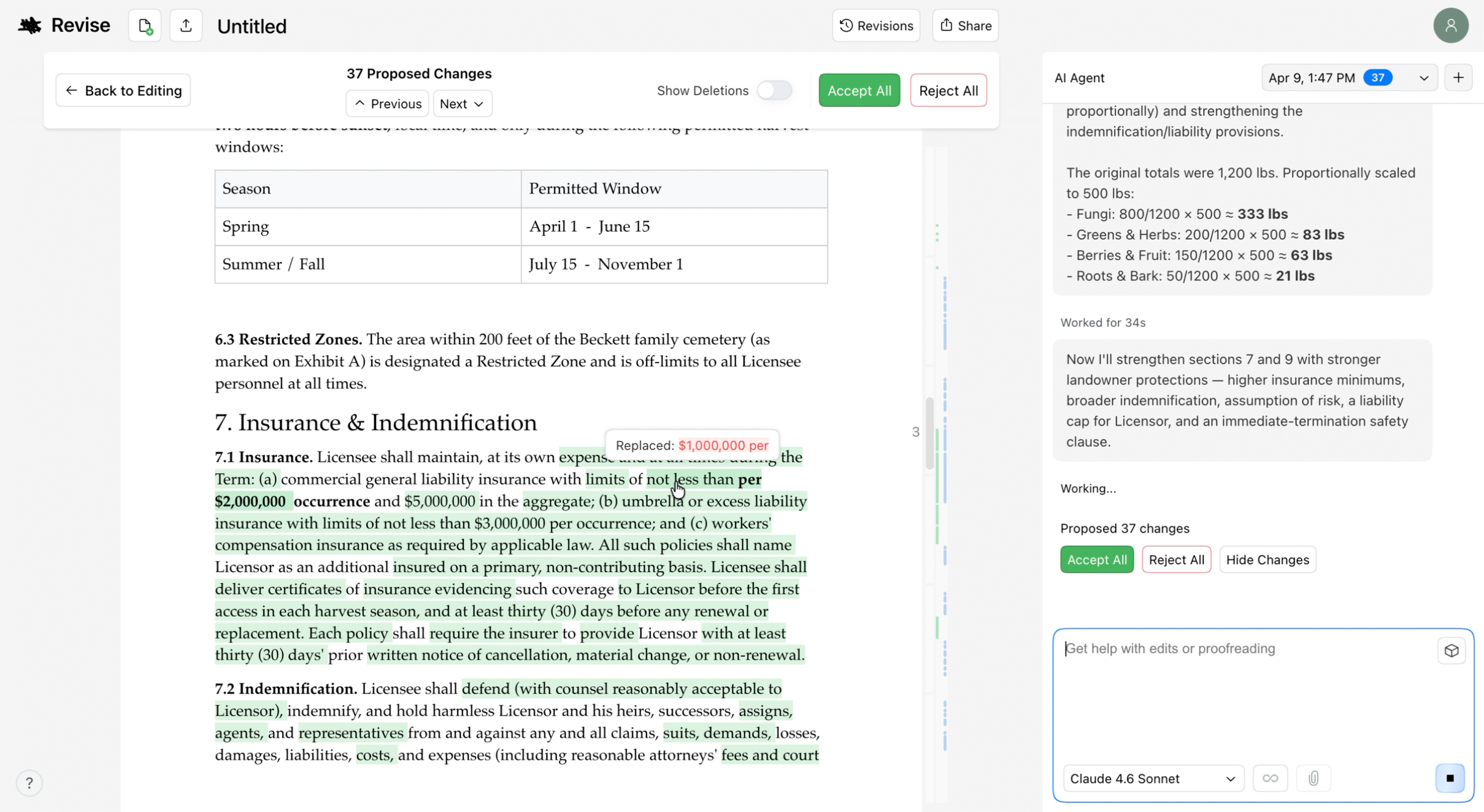
Task: Open the user profile avatar
Action: point(1450,26)
